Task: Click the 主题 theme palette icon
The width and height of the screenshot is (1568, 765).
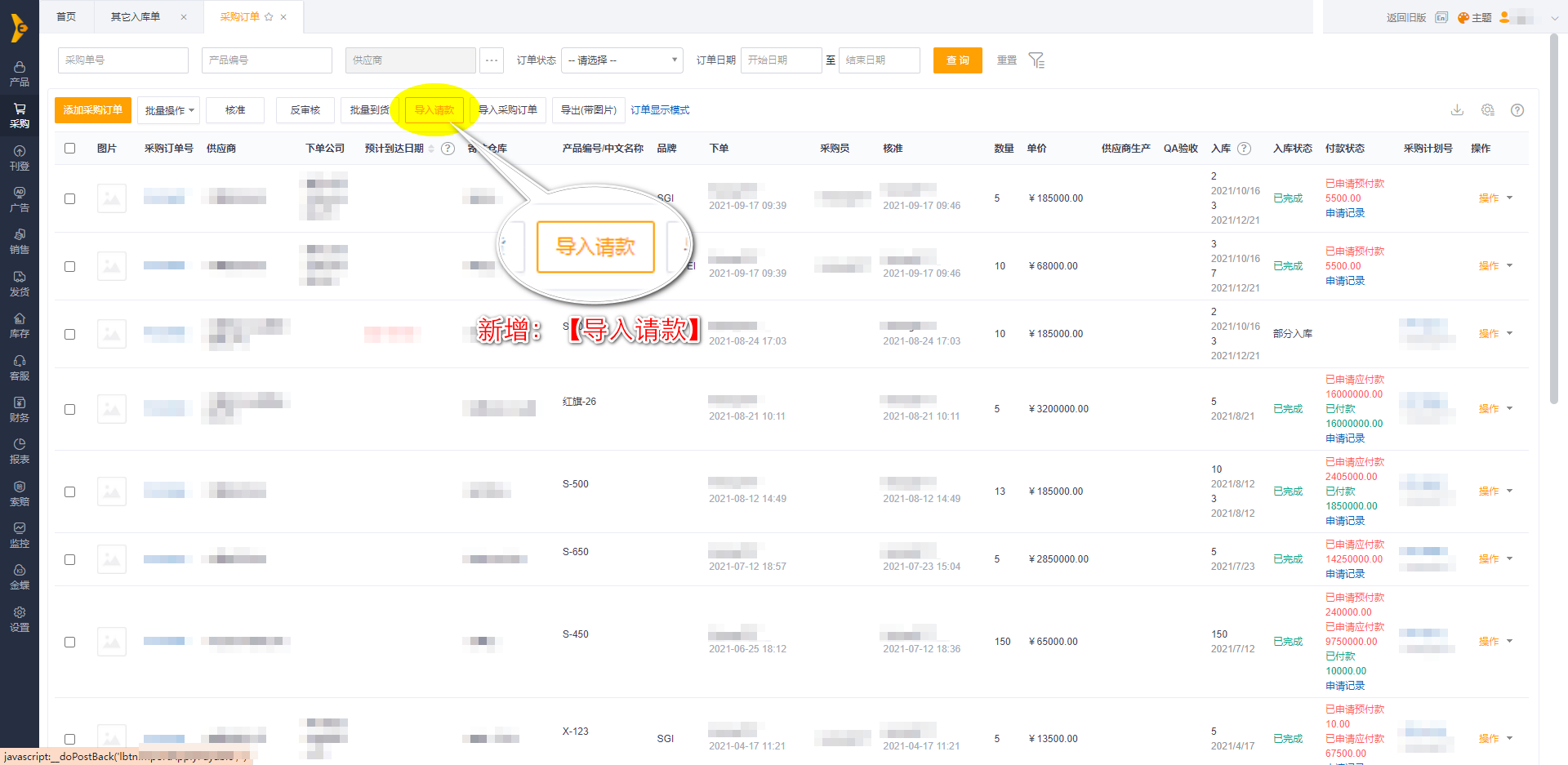Action: 1463,18
